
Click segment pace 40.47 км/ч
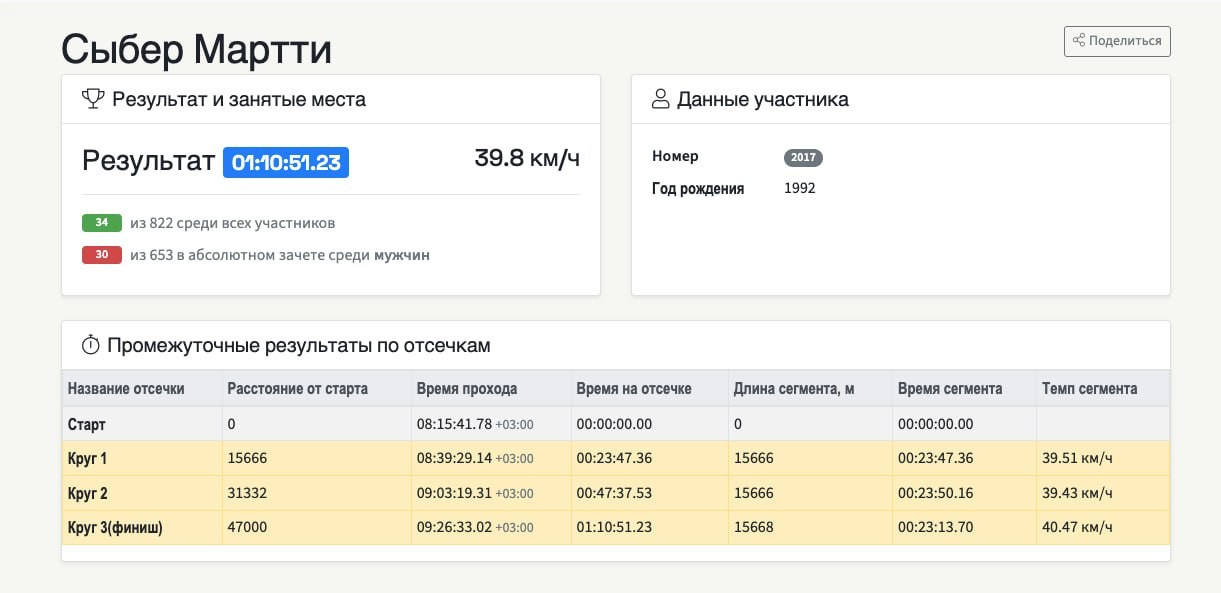1077,528
